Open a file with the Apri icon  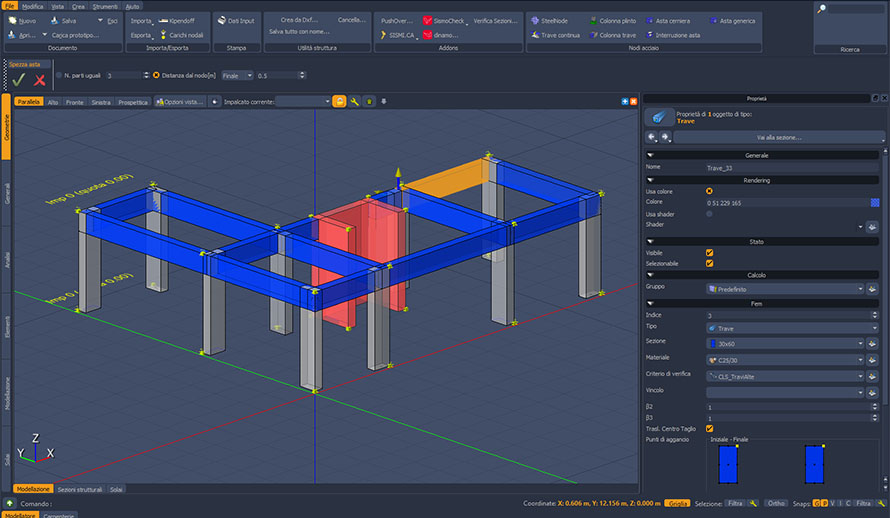pos(12,35)
